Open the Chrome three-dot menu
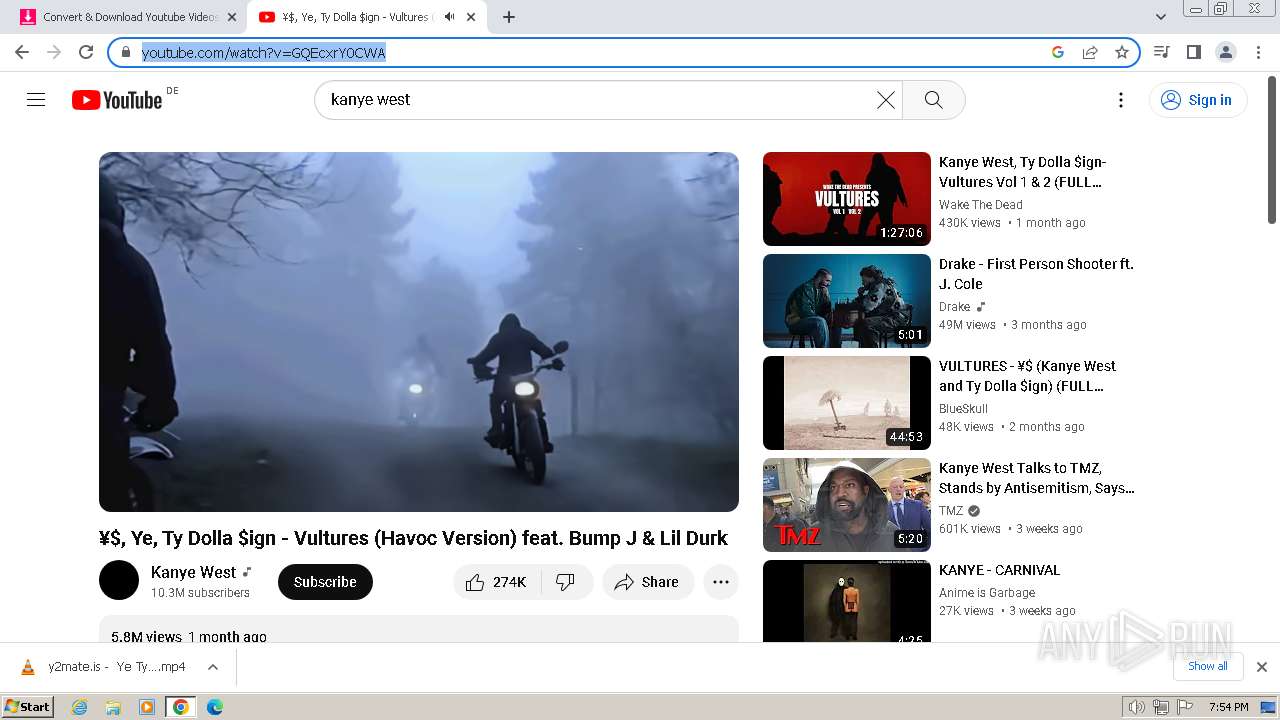The width and height of the screenshot is (1280, 720). (1258, 52)
